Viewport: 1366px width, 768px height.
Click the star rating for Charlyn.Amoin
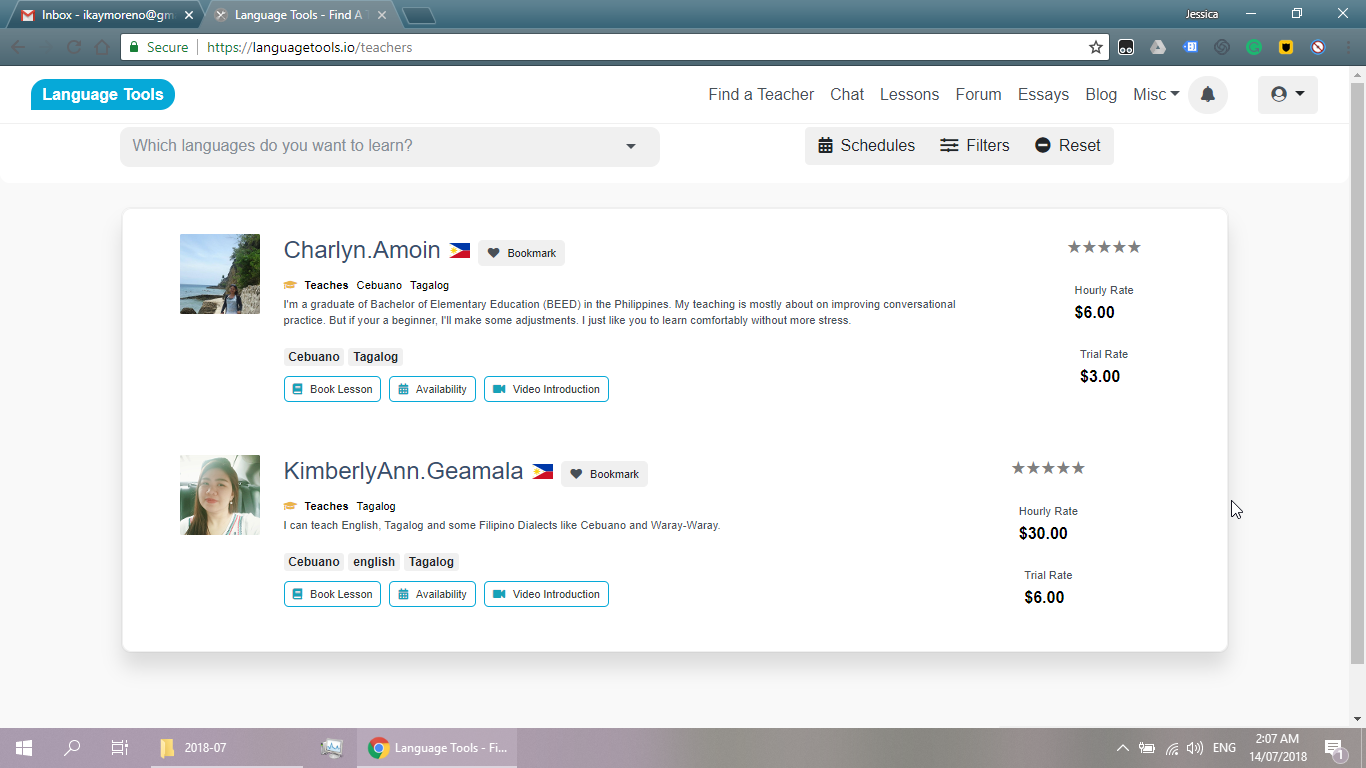[1104, 247]
